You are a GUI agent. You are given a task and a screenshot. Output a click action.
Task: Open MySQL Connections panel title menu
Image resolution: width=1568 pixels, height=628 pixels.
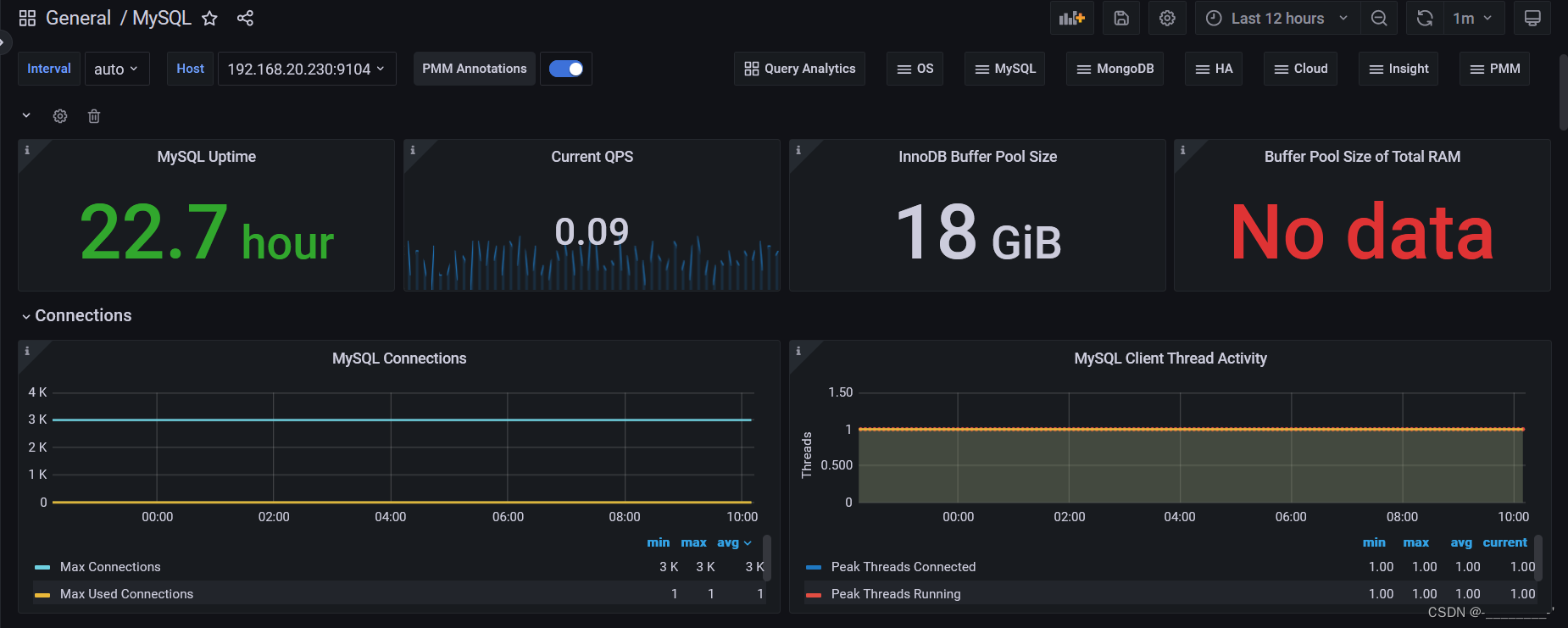(x=399, y=358)
